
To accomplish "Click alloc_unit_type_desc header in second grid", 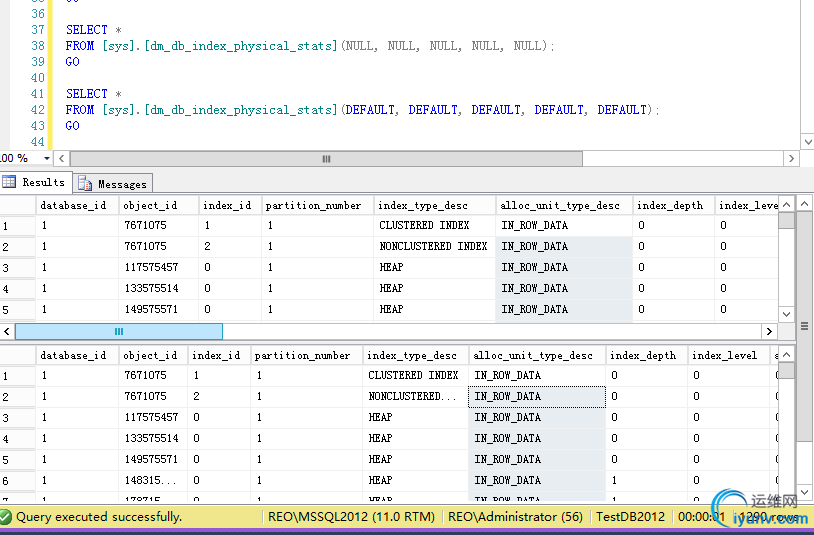I will (x=537, y=355).
